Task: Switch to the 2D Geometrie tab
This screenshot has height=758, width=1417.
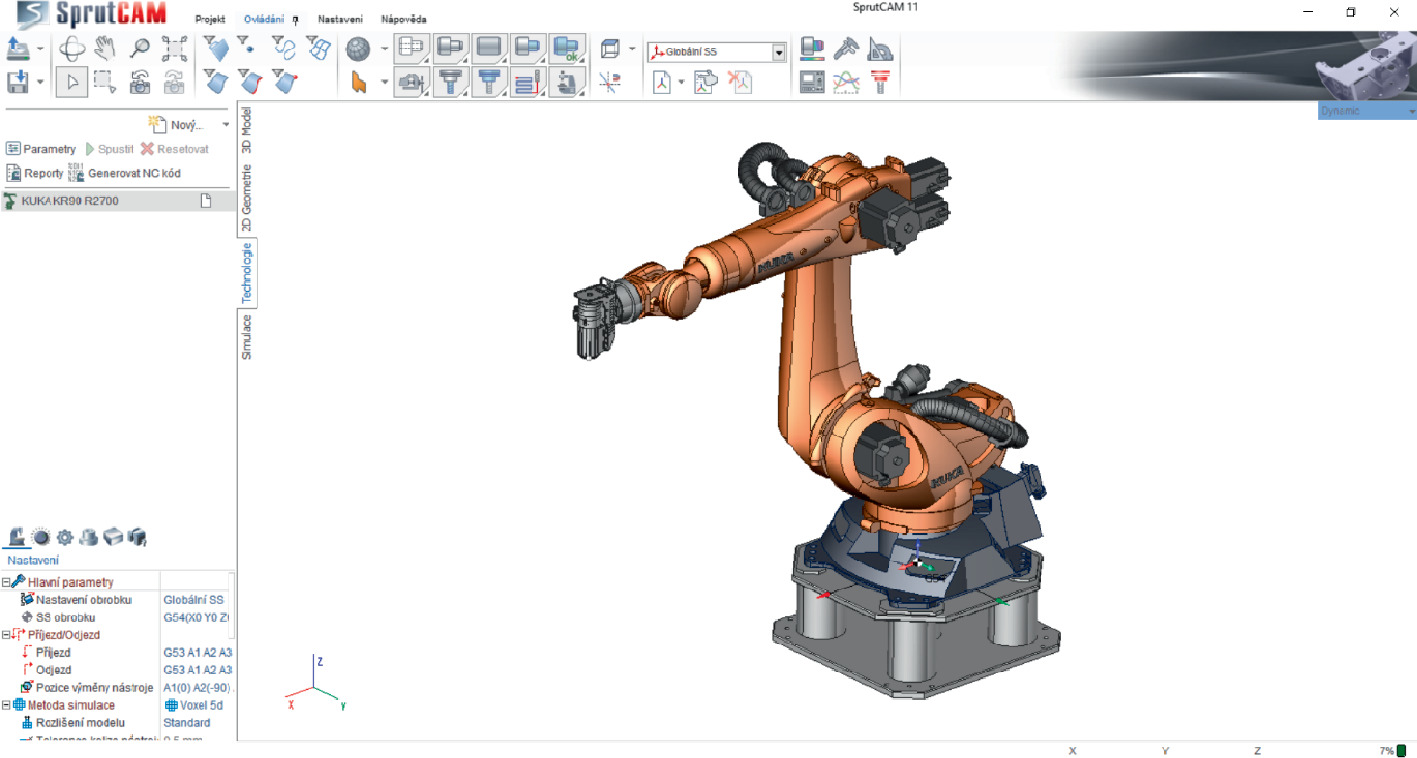Action: click(x=247, y=198)
